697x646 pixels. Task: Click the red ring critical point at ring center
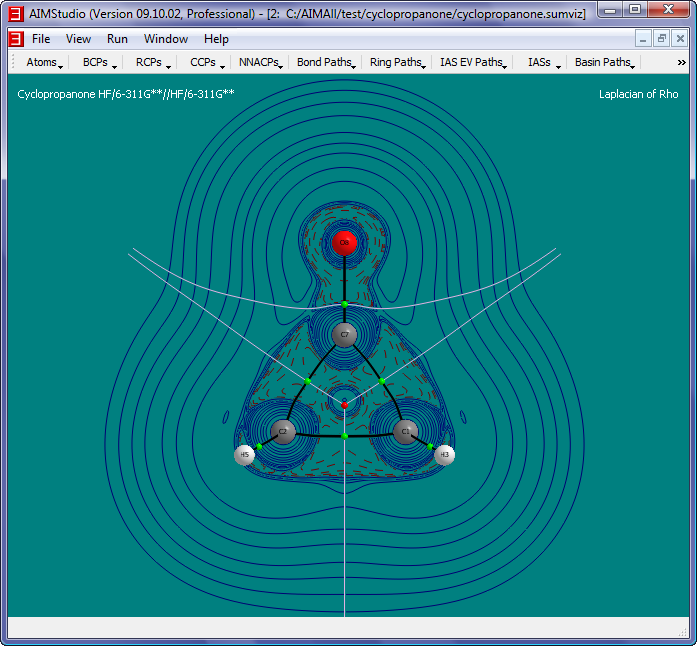[344, 405]
